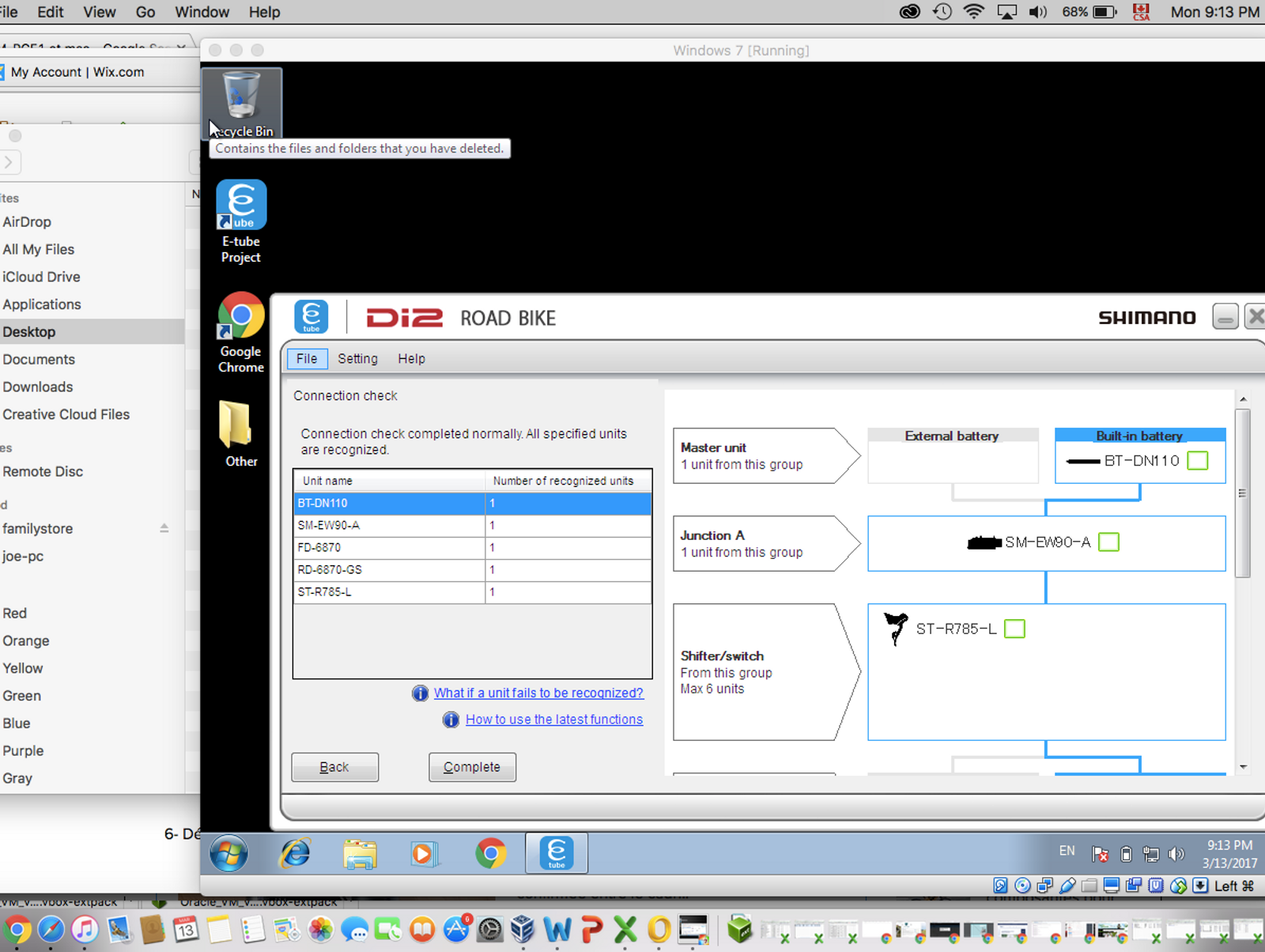Viewport: 1265px width, 952px height.
Task: Open Chrome from the Windows taskbar
Action: [x=490, y=854]
